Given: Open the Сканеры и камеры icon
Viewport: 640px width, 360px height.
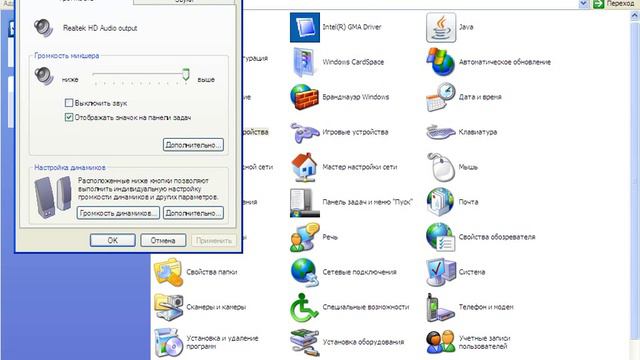Looking at the screenshot, I should pyautogui.click(x=168, y=307).
